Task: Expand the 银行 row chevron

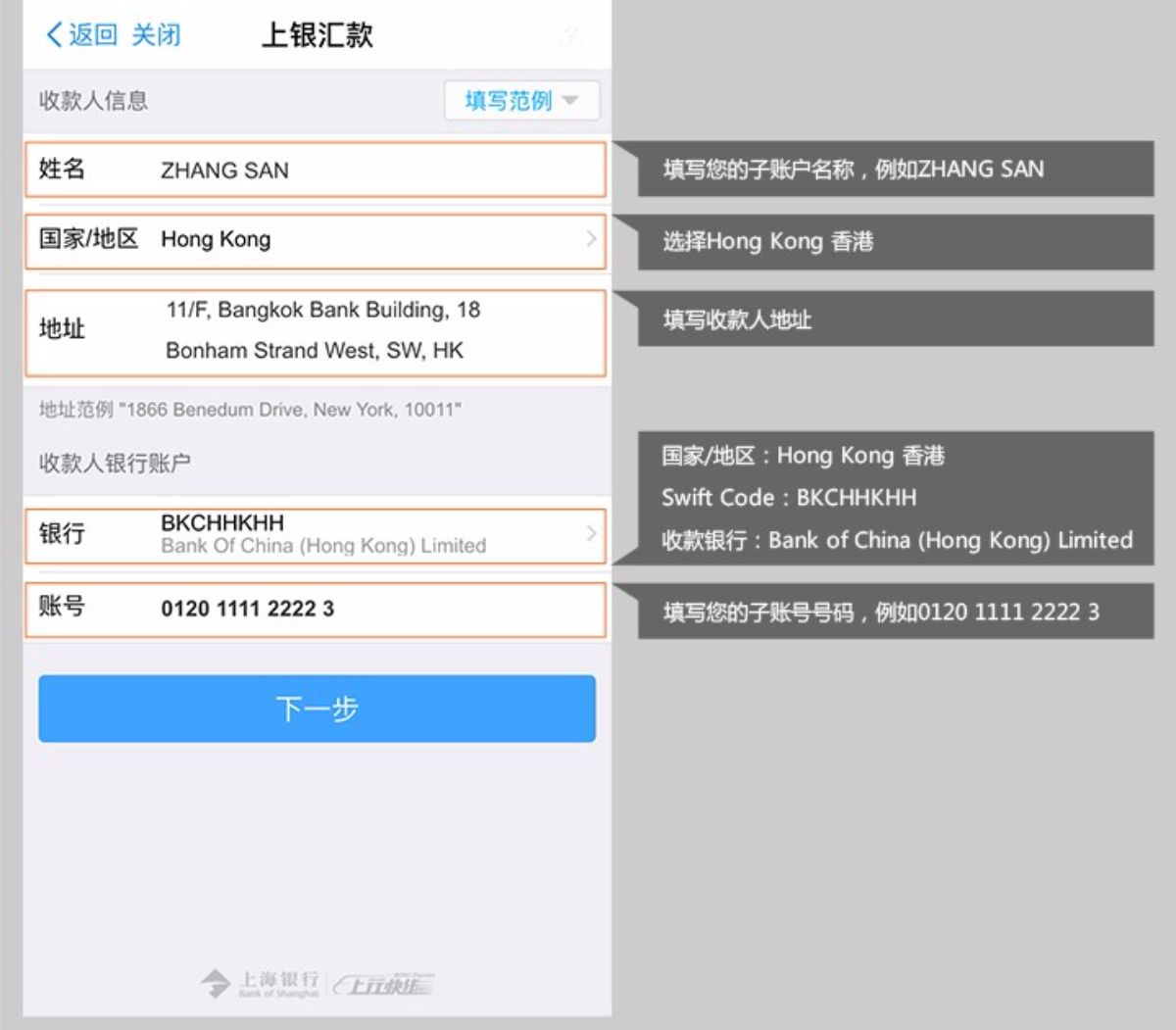Action: 591,533
